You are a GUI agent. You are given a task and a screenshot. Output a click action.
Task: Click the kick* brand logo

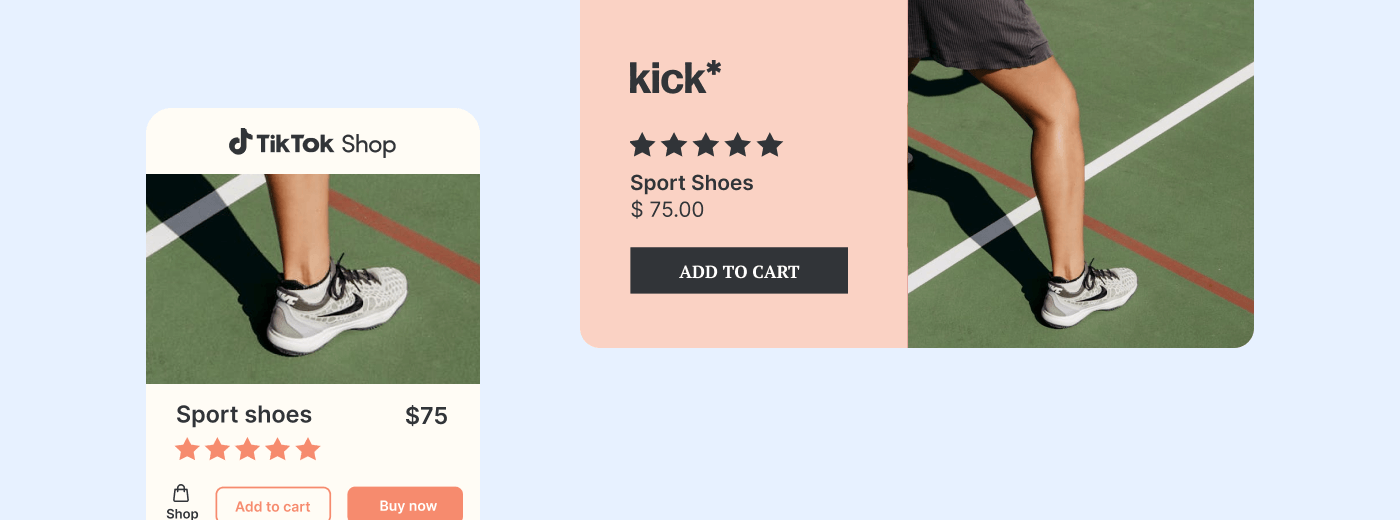(675, 78)
